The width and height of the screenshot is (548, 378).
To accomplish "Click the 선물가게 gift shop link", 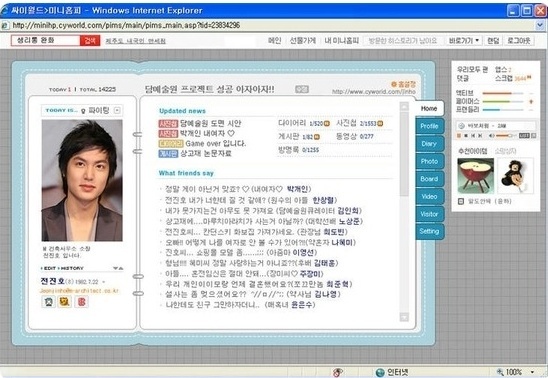I will click(303, 41).
